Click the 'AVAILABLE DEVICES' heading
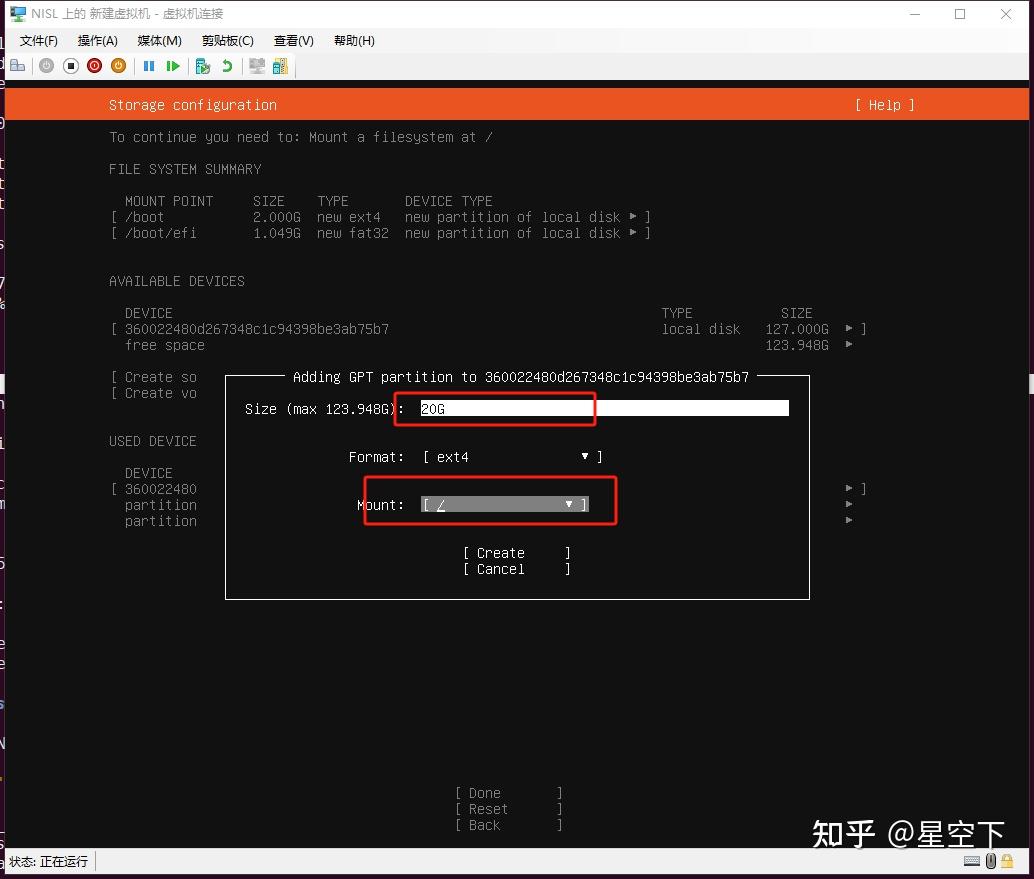This screenshot has width=1034, height=879. (x=177, y=282)
